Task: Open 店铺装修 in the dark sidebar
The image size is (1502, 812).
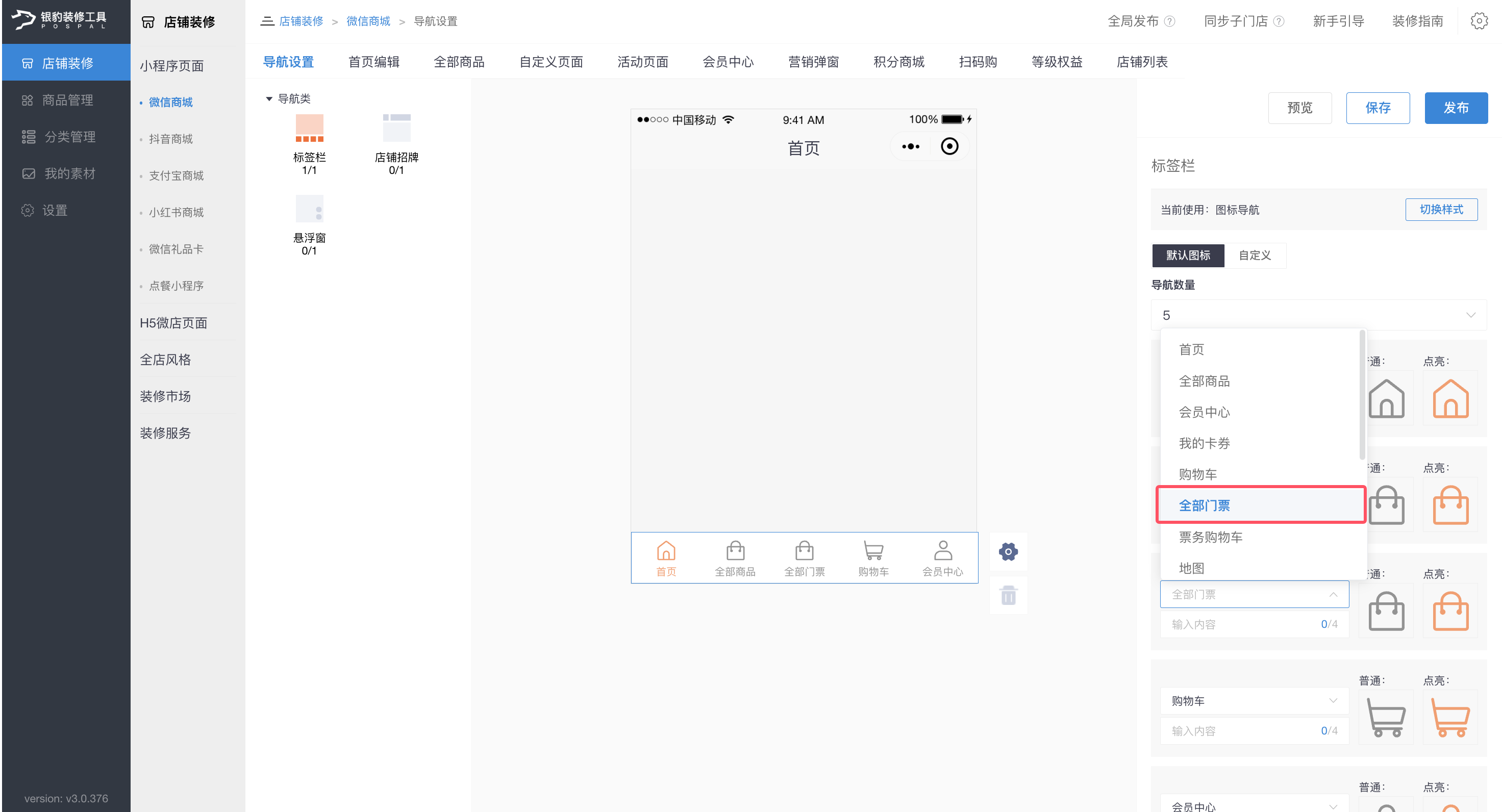Action: [66, 62]
